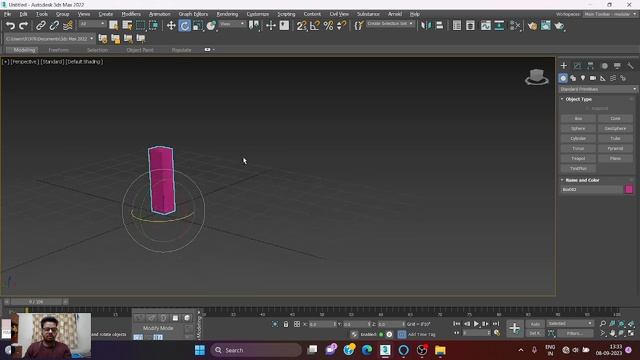The width and height of the screenshot is (640, 360).
Task: Activate the Select and Rotate tool
Action: pos(184,26)
